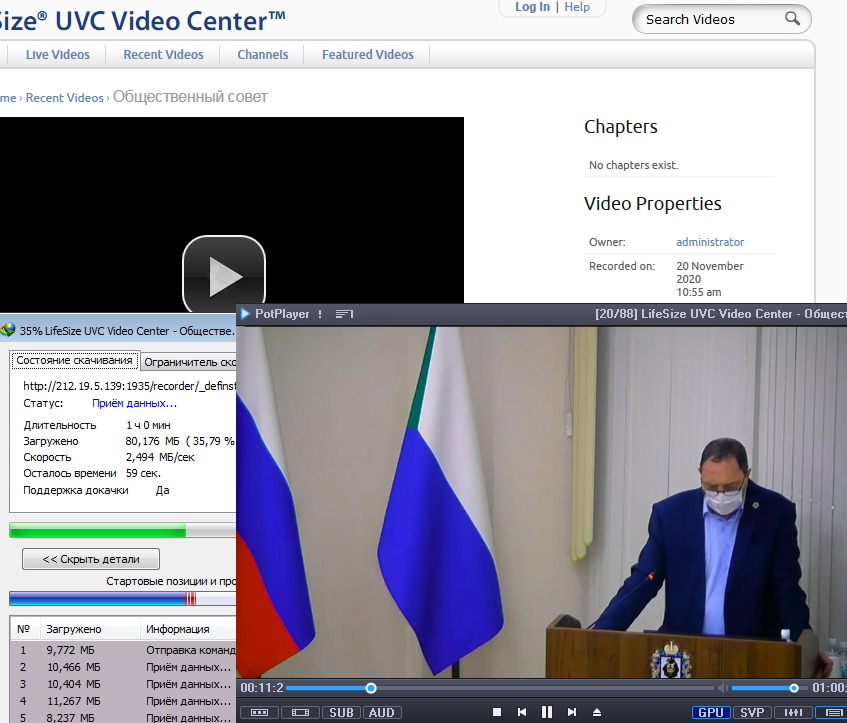Open the equalizer control panel in PotPlayer
847x723 pixels.
[x=793, y=713]
